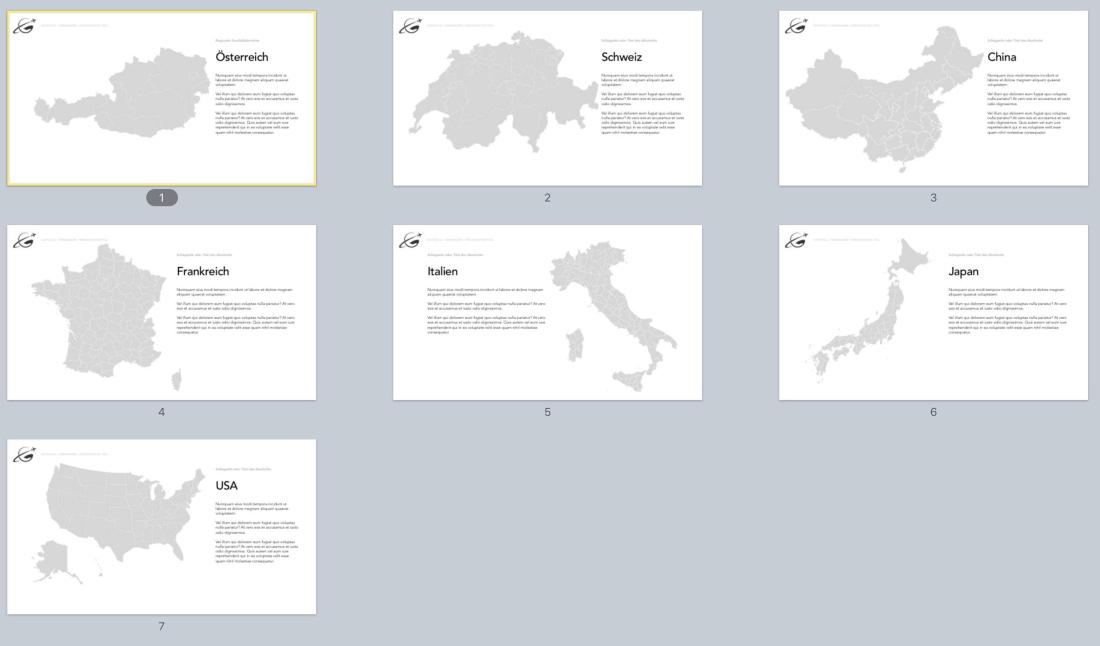This screenshot has height=646, width=1100.
Task: Click the logo icon on Schweiz slide
Action: [x=408, y=25]
